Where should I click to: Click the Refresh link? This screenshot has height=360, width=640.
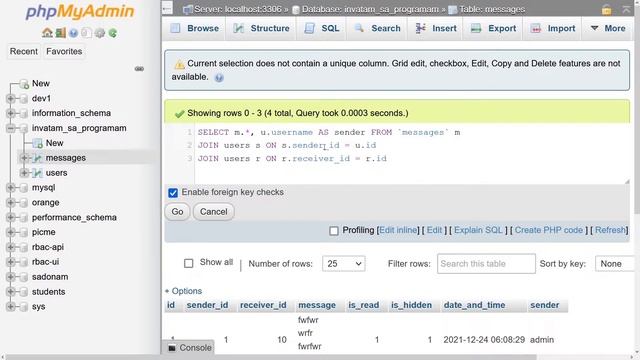tap(610, 230)
